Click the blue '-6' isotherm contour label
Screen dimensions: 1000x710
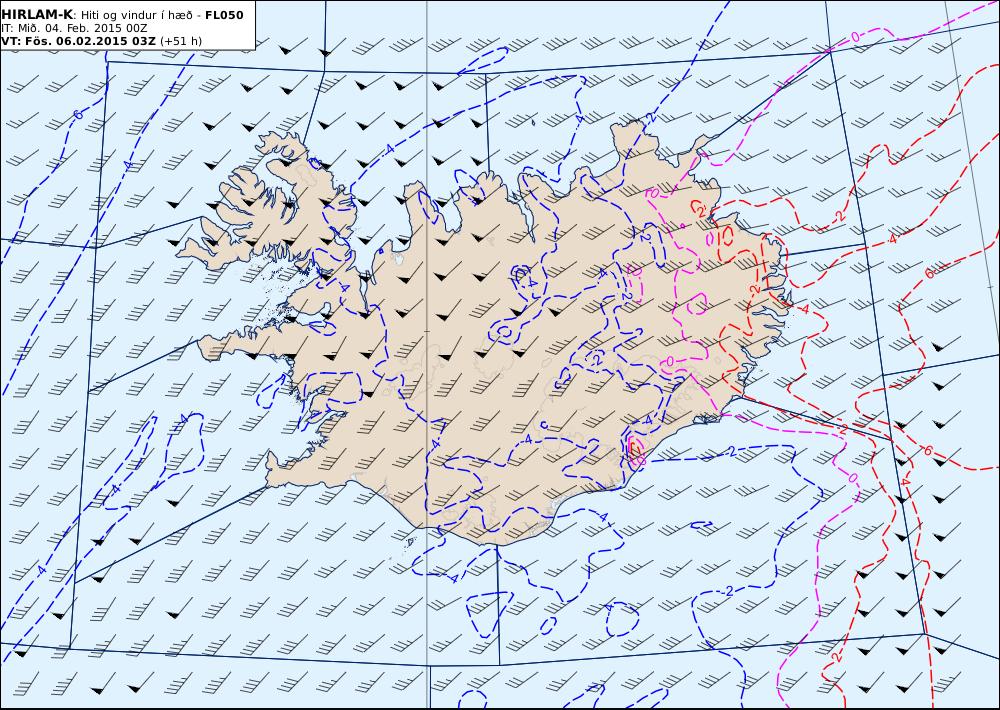pos(77,115)
